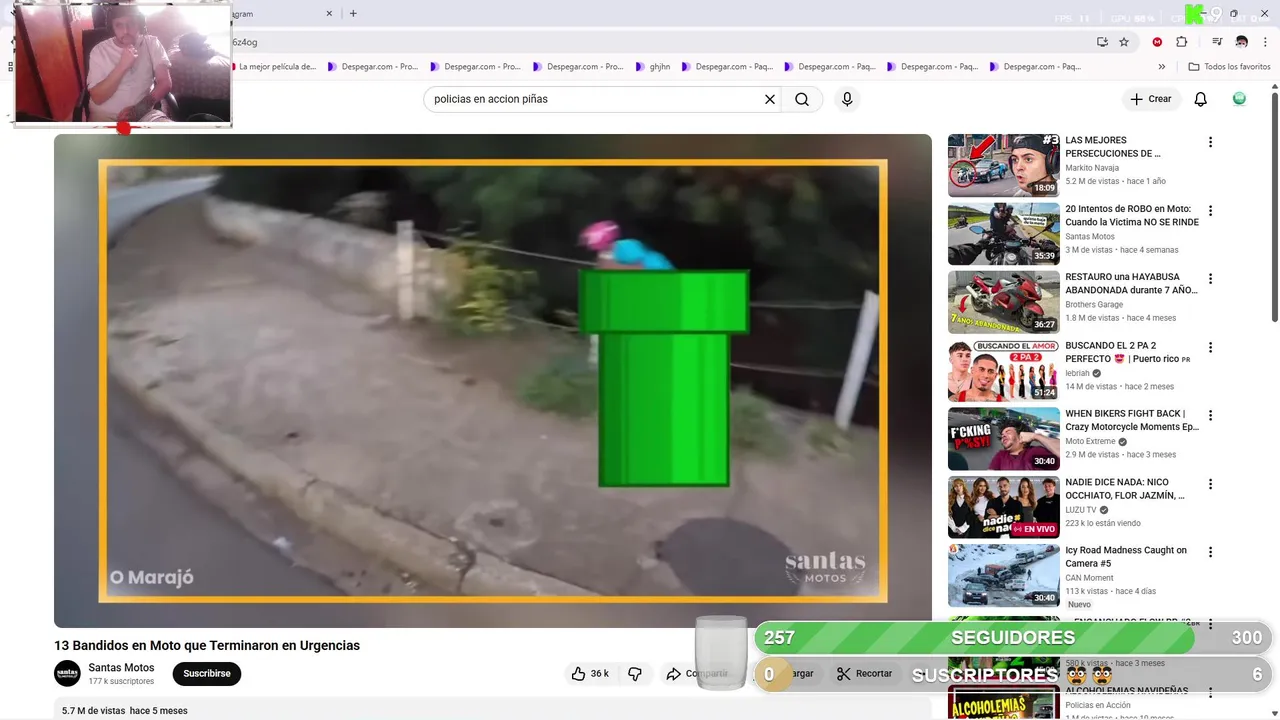The width and height of the screenshot is (1280, 720).
Task: Subscribe with the Suscribirse button
Action: [207, 674]
